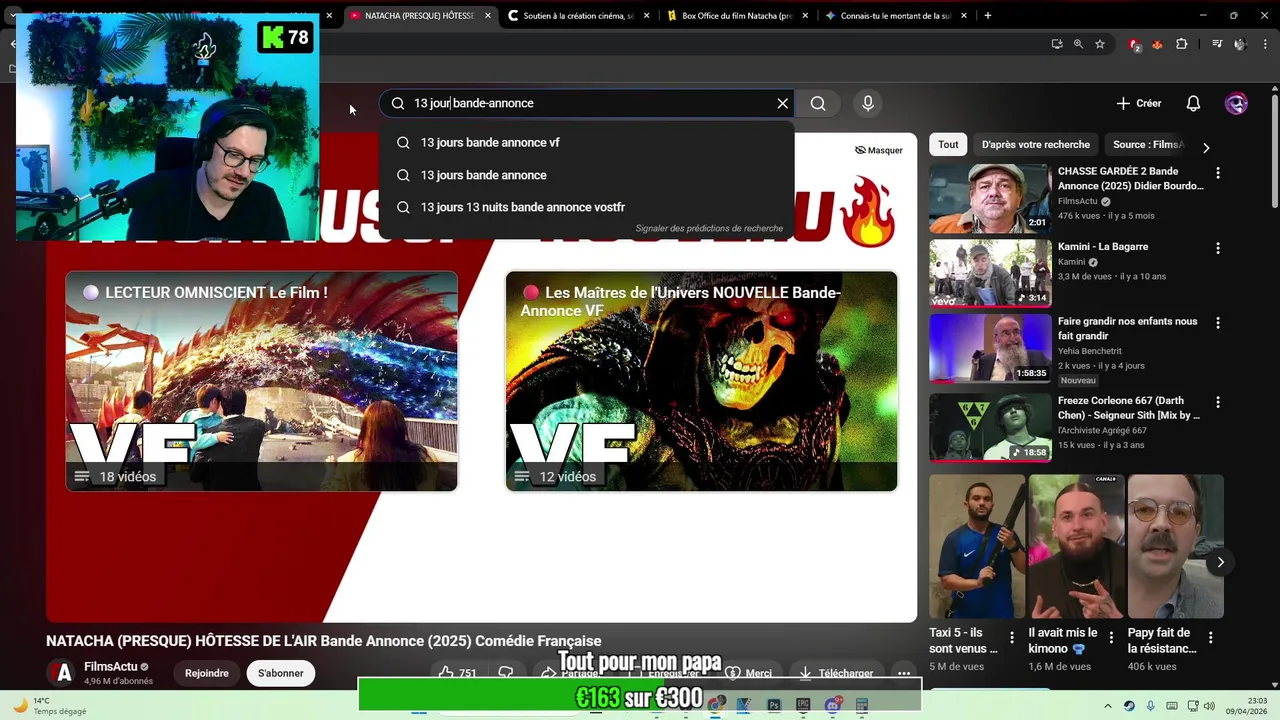Image resolution: width=1280 pixels, height=720 pixels.
Task: Open Kamini - La Bagarre video thumbnail
Action: 990,273
